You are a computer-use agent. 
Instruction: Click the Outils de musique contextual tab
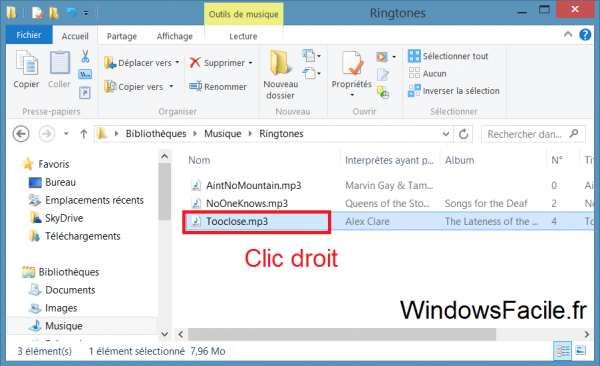click(x=243, y=14)
